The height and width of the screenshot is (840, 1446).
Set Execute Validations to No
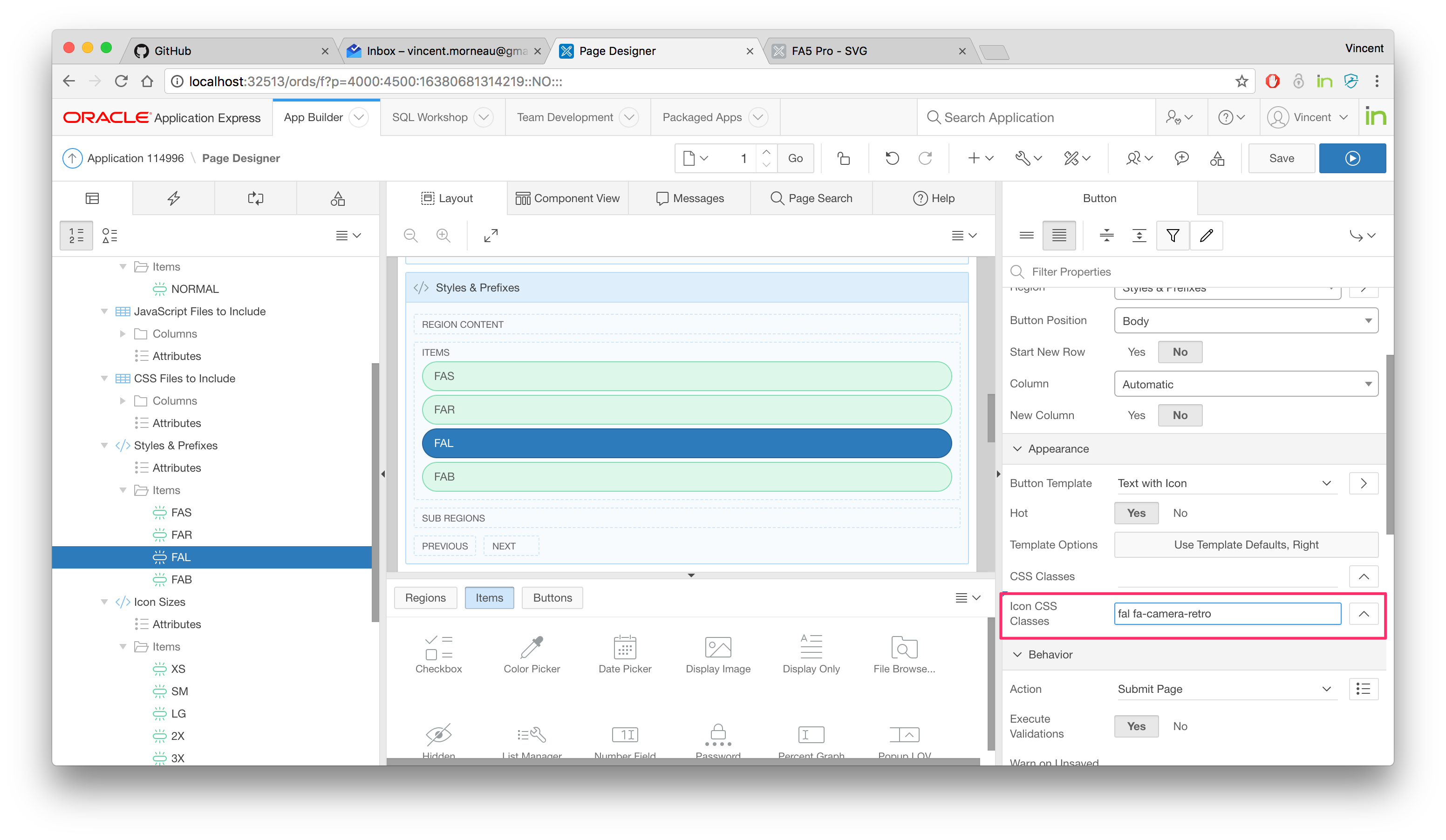point(1180,726)
